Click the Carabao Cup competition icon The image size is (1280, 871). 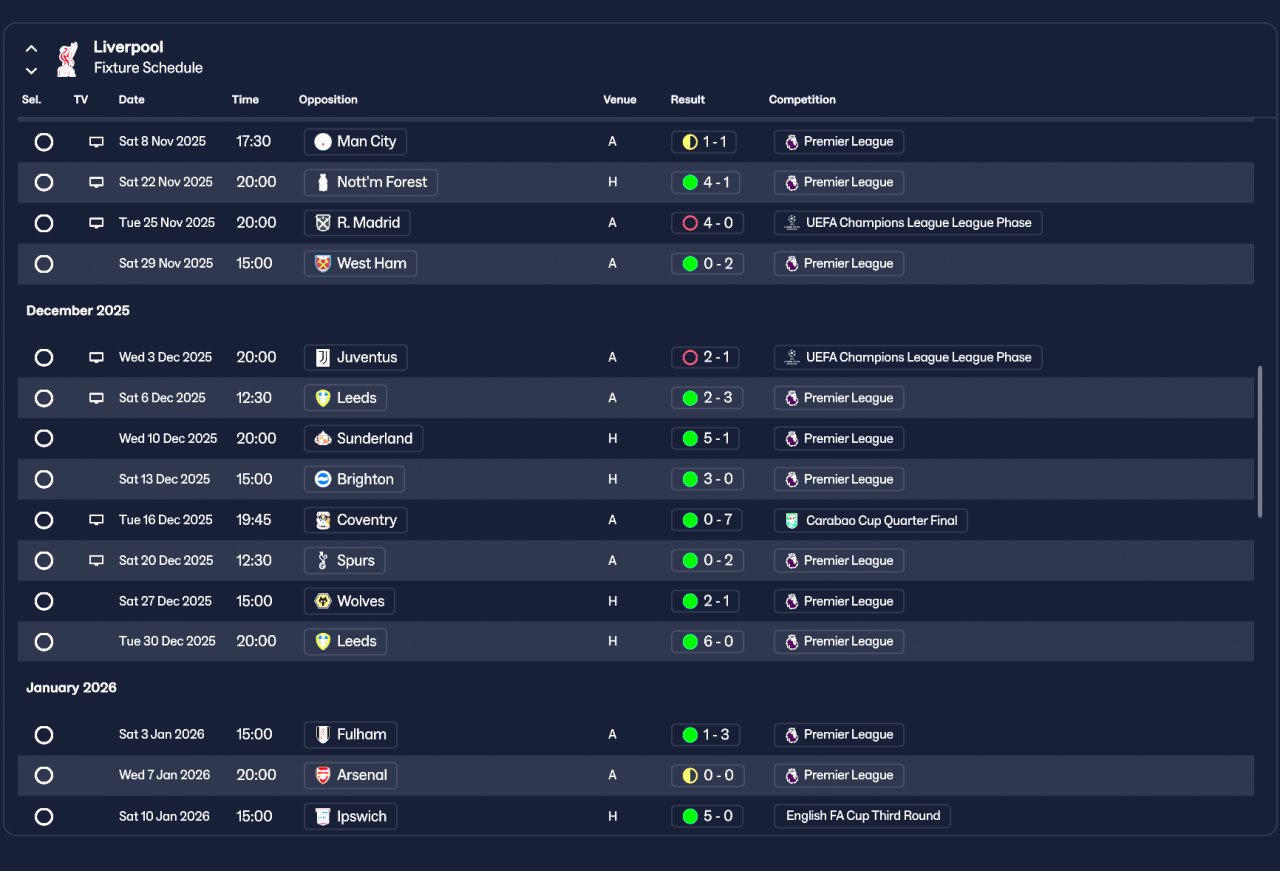point(792,520)
